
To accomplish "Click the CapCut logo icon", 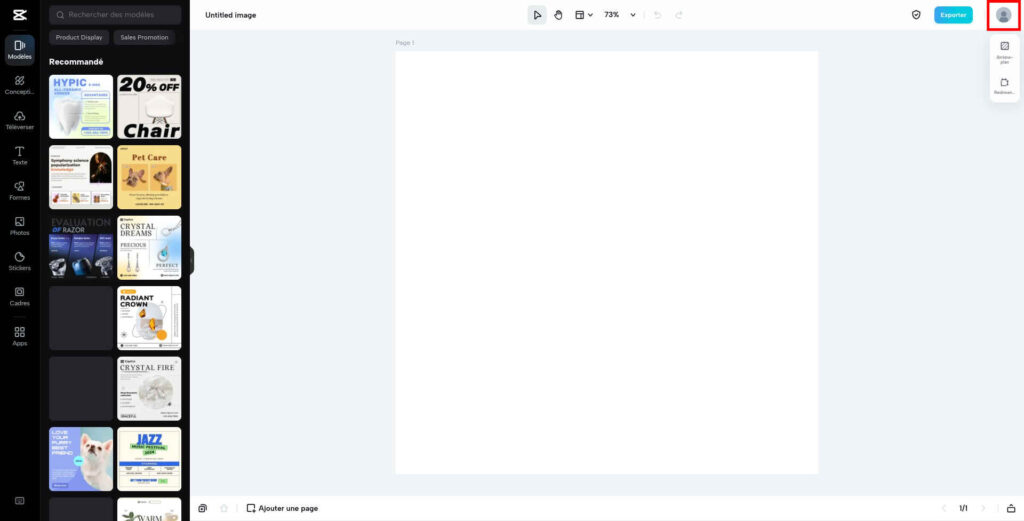I will click(x=20, y=15).
